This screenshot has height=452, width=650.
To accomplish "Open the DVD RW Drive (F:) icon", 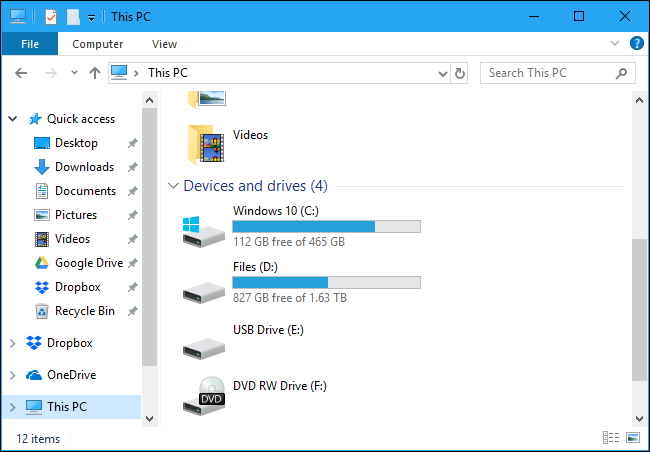I will pos(204,397).
